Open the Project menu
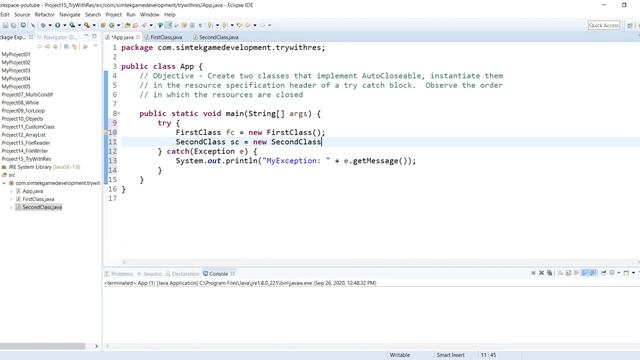 click(113, 15)
